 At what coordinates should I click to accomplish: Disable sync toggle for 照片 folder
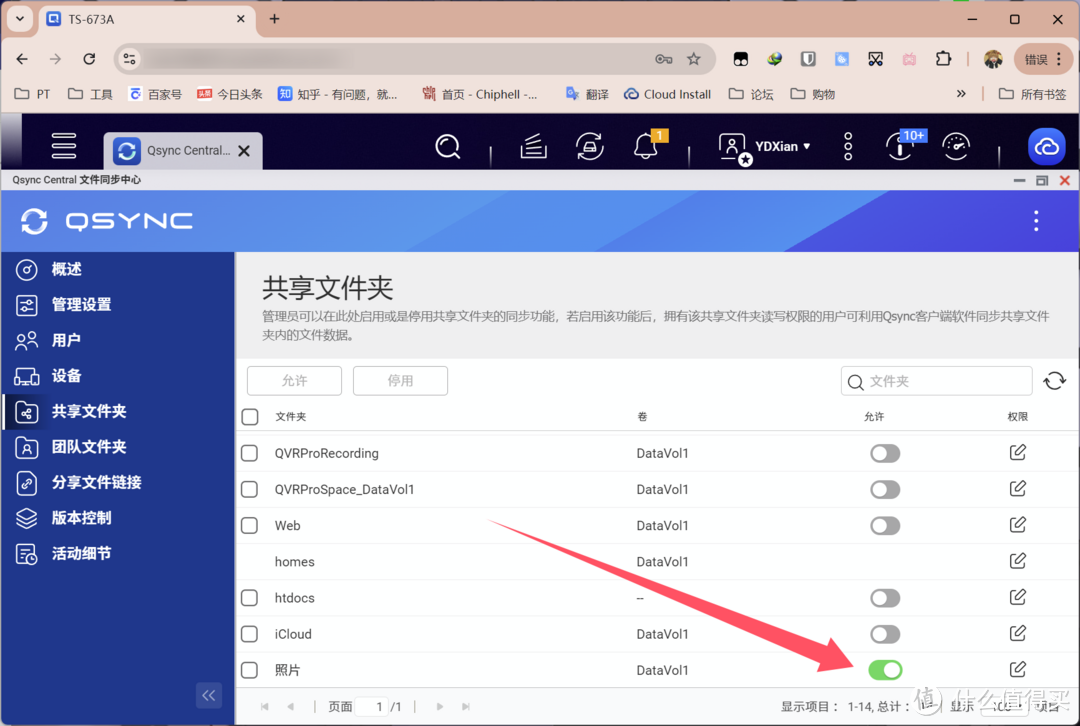click(885, 670)
